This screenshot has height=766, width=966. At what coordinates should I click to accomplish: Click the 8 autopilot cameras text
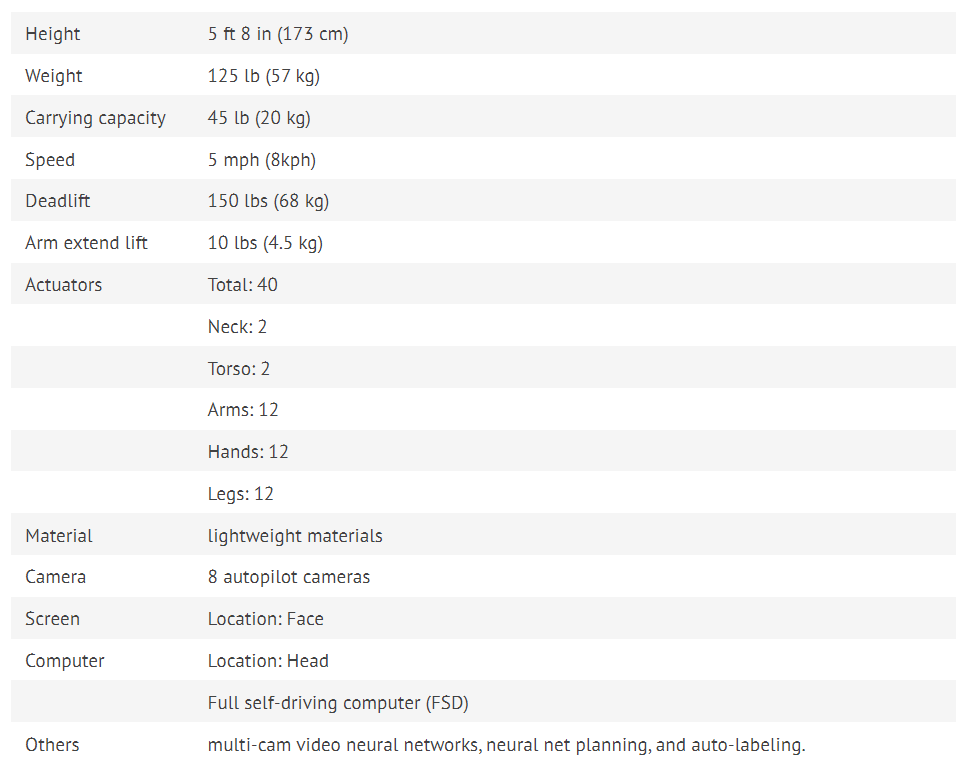(289, 577)
